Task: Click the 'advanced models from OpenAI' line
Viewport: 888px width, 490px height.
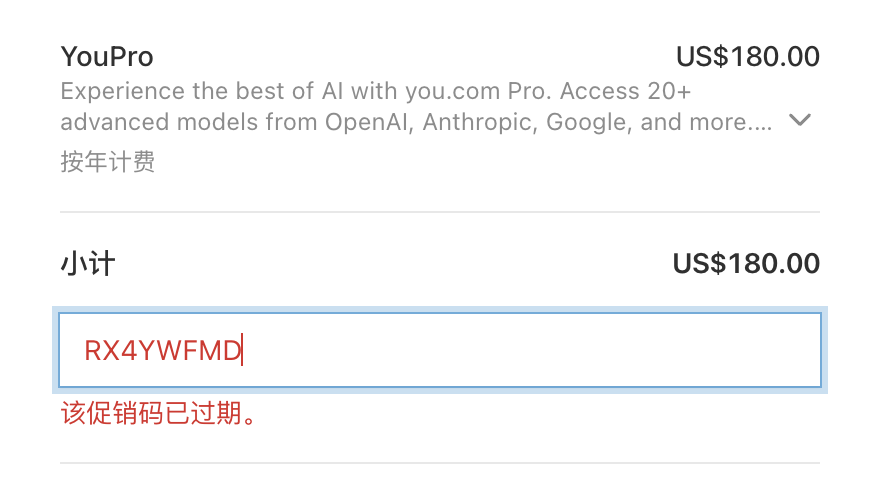Action: tap(416, 122)
